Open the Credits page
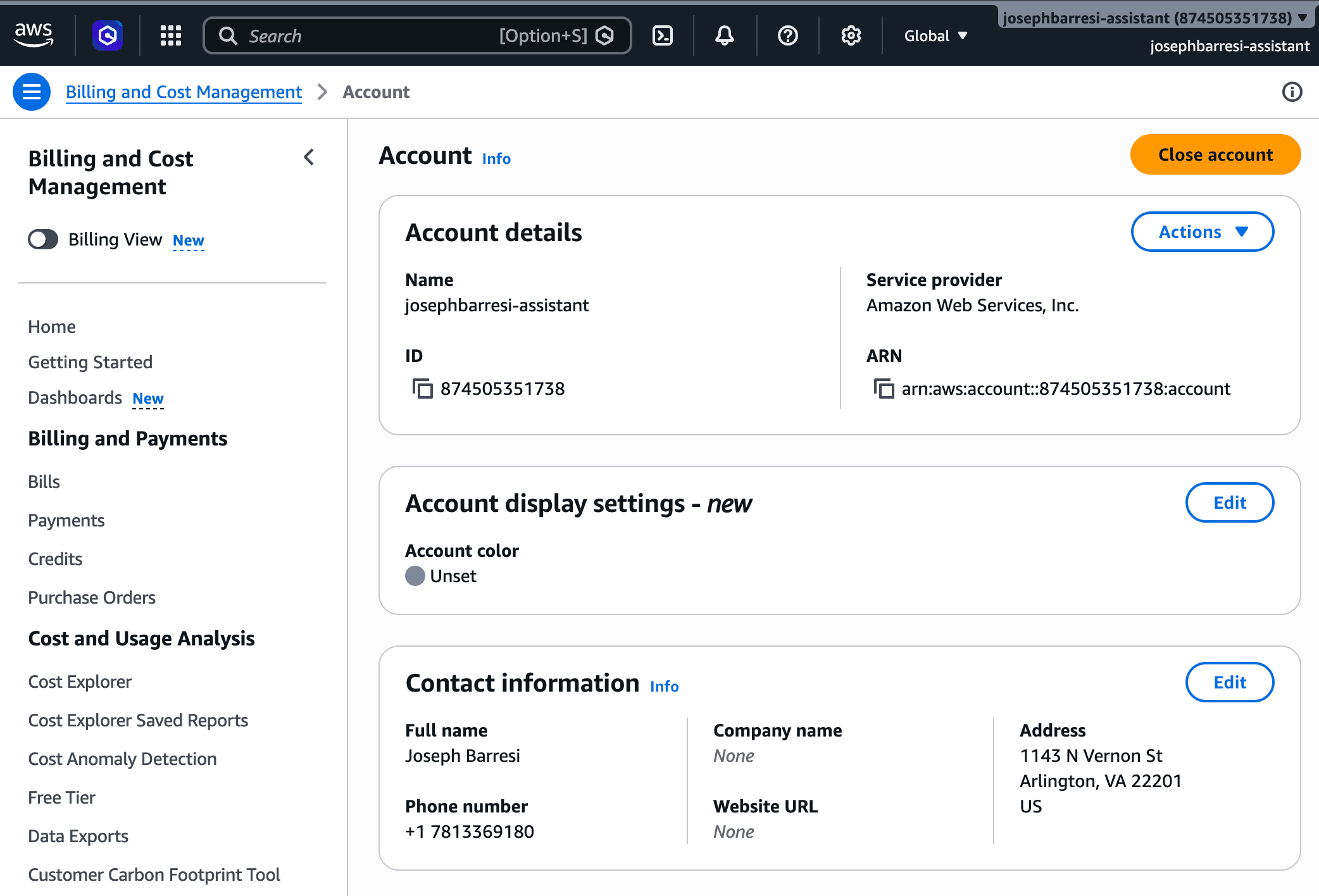This screenshot has width=1319, height=896. 56,559
